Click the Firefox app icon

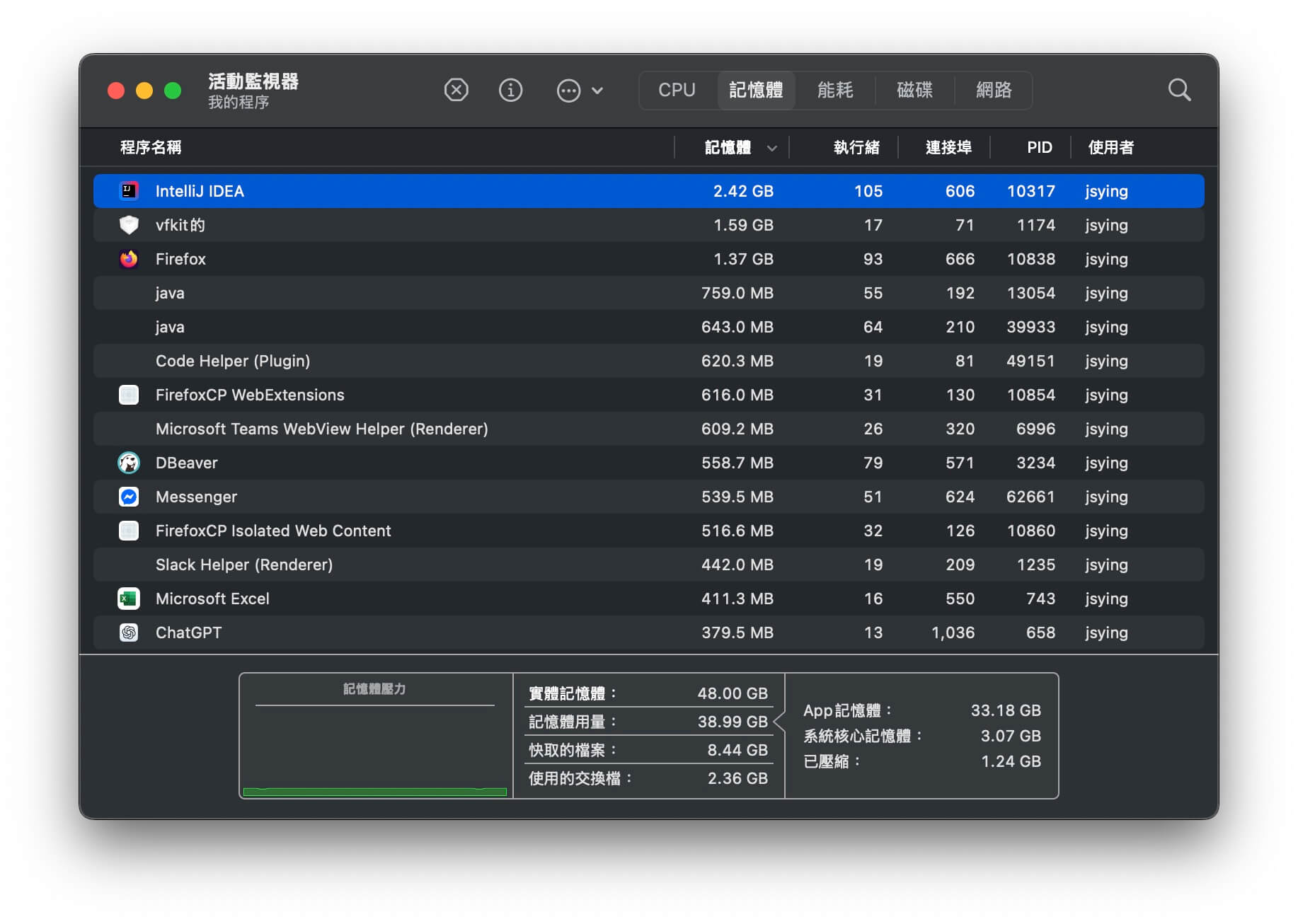[x=129, y=259]
